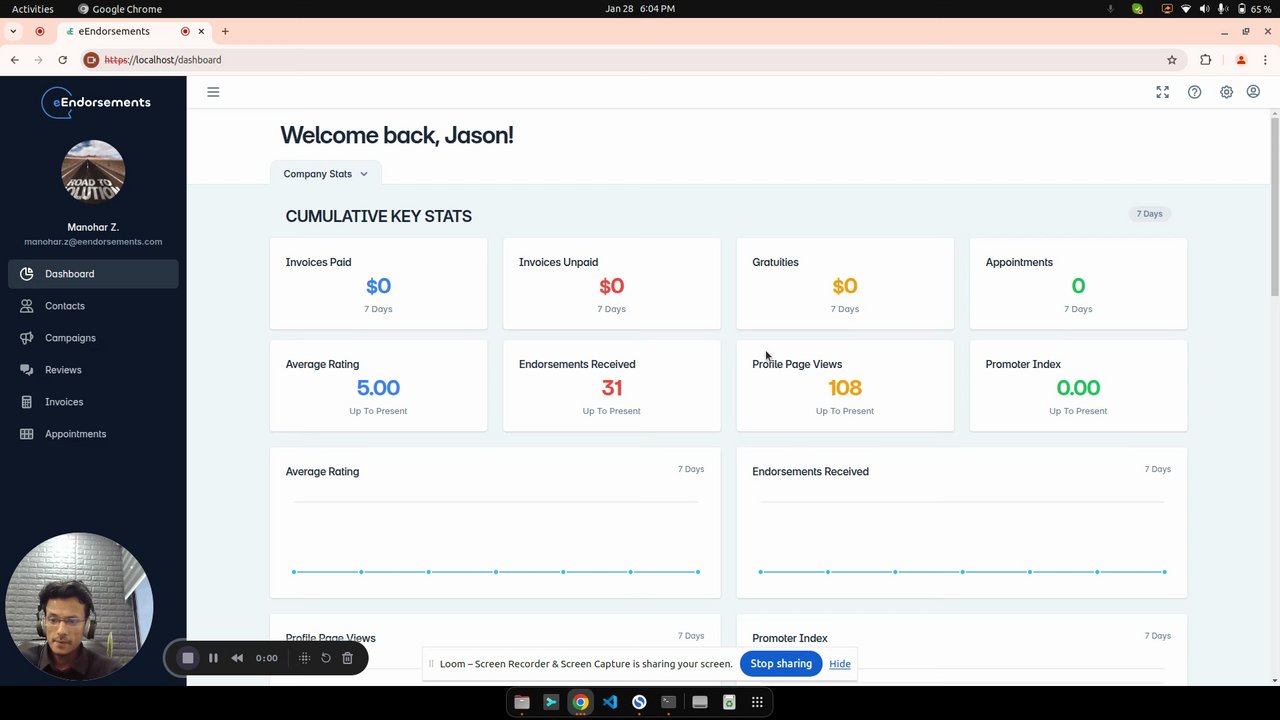This screenshot has height=720, width=1280.
Task: Click the Average Rating value 5.00
Action: point(378,388)
